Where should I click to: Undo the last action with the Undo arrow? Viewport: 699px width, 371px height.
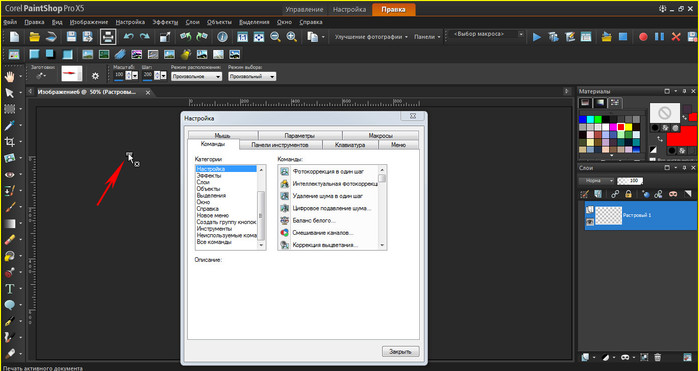(x=128, y=37)
